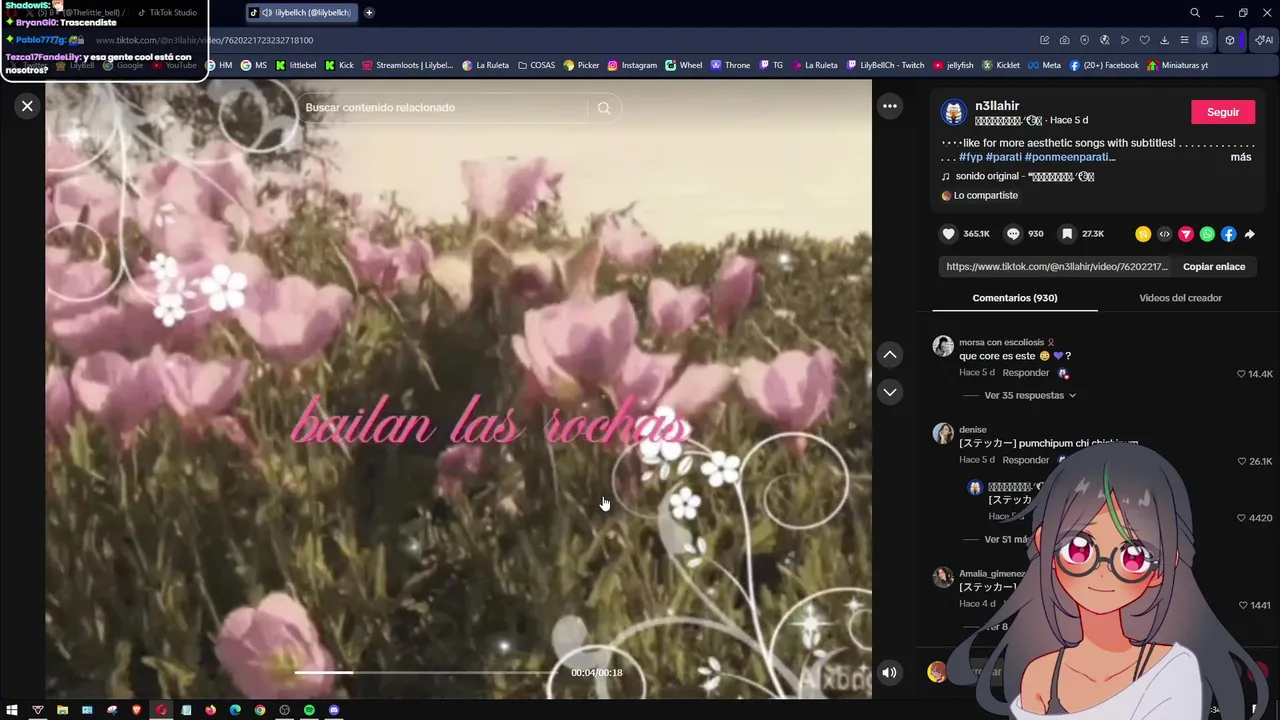
Task: Open the three-dots video options
Action: coord(889,106)
